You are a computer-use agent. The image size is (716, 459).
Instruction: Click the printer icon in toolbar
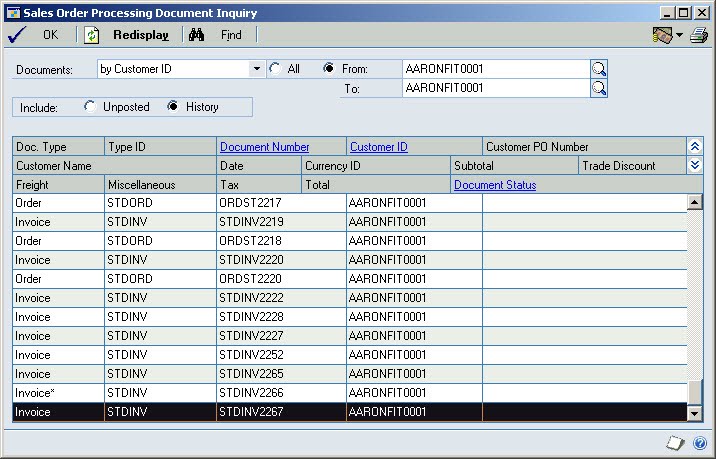click(699, 35)
